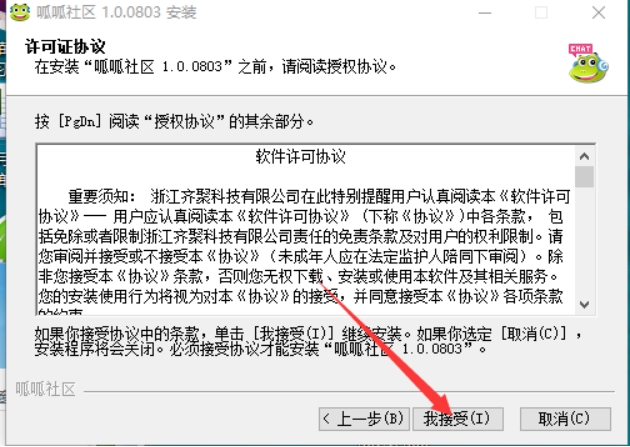Click the 软件许可协议 title in the license text

click(x=301, y=157)
